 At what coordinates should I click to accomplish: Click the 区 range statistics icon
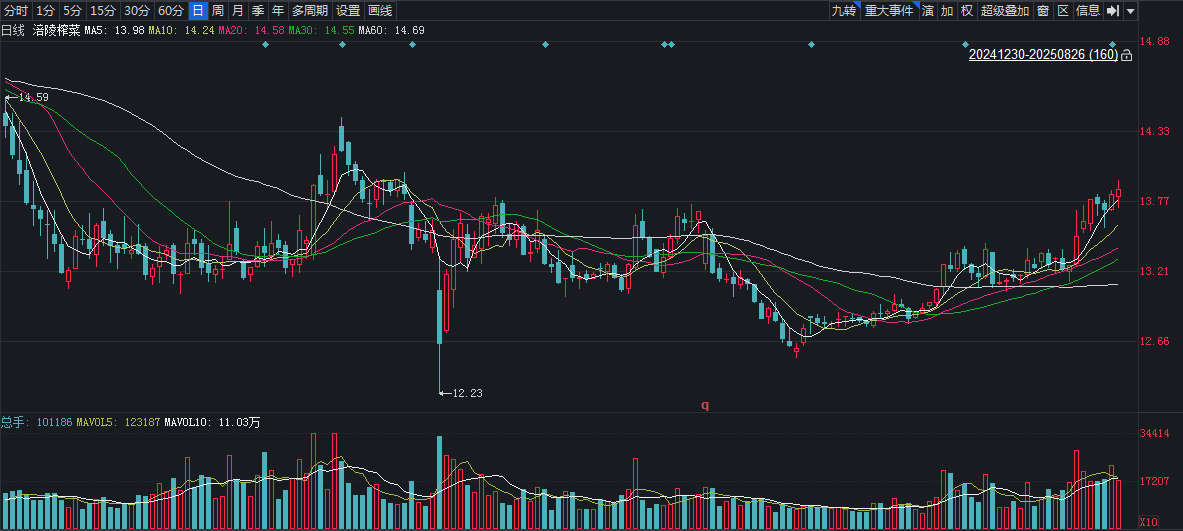[x=1063, y=11]
